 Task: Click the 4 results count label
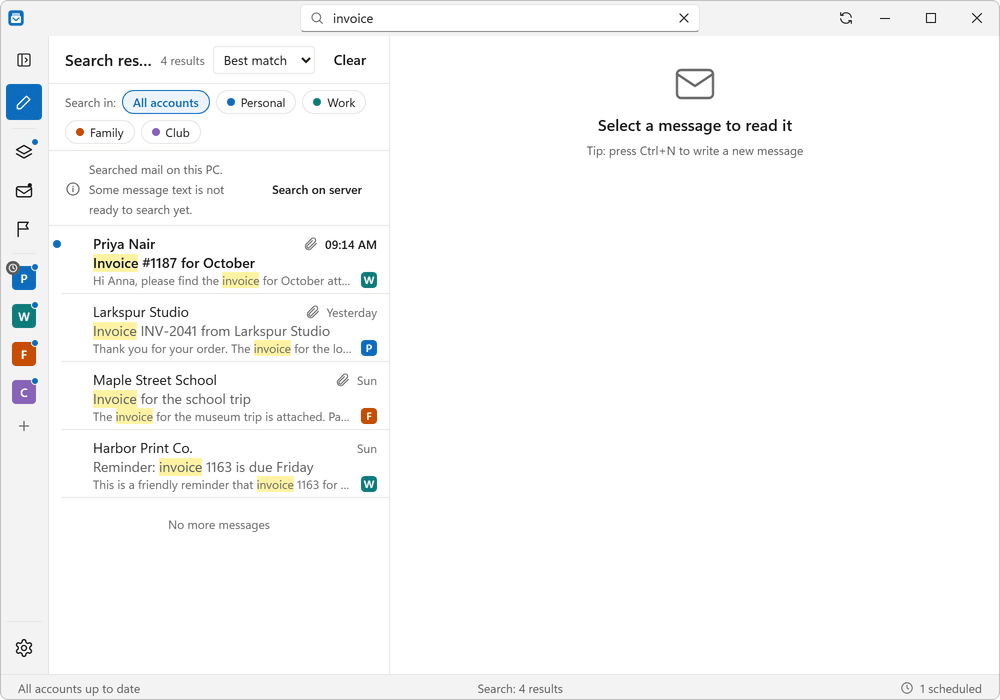coord(182,61)
